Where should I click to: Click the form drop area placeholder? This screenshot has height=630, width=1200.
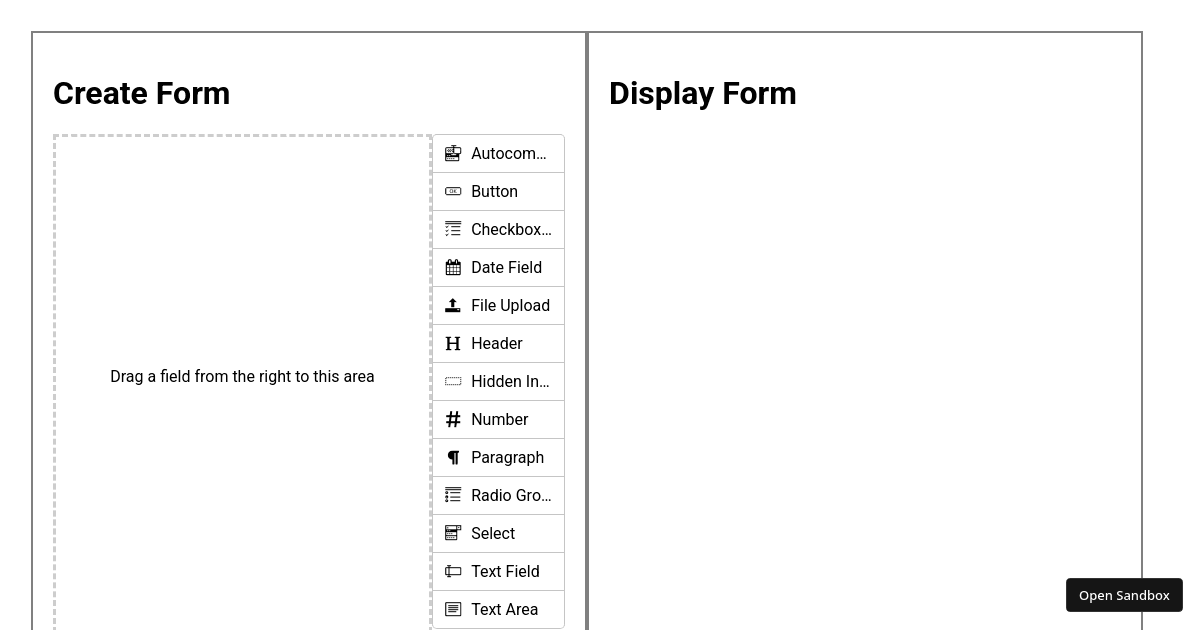(x=242, y=377)
